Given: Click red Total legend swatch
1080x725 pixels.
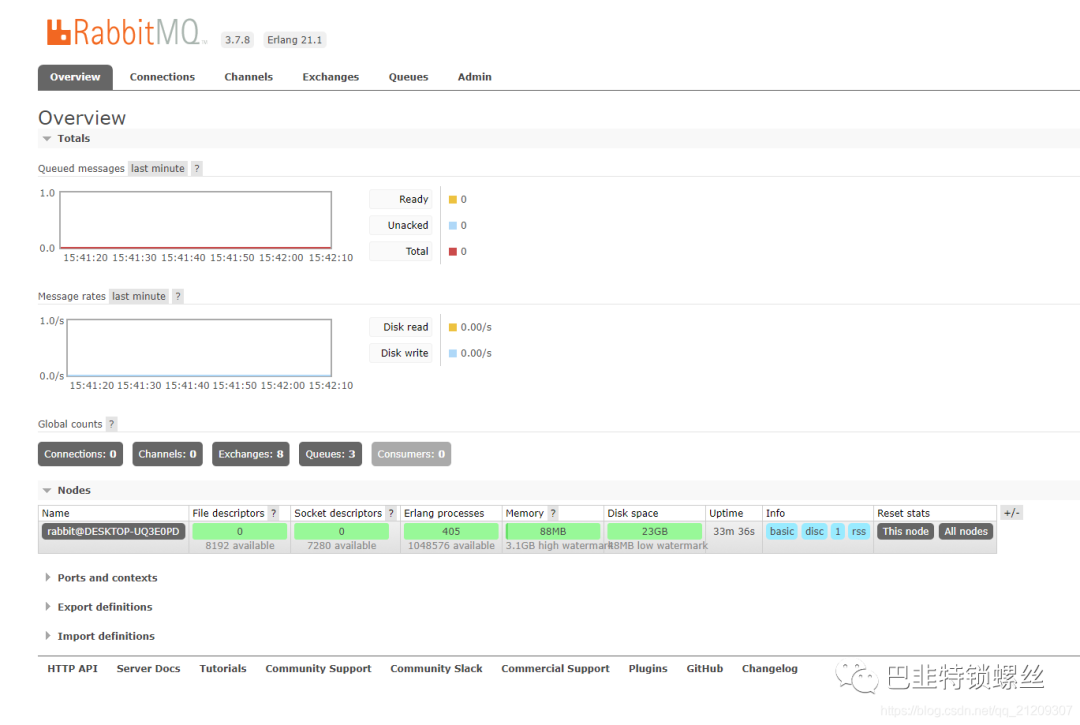Looking at the screenshot, I should pyautogui.click(x=453, y=251).
